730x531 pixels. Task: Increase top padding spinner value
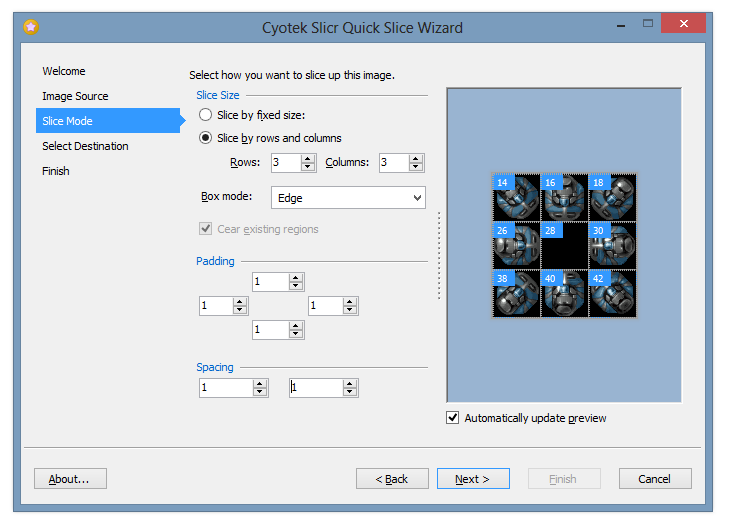(296, 278)
